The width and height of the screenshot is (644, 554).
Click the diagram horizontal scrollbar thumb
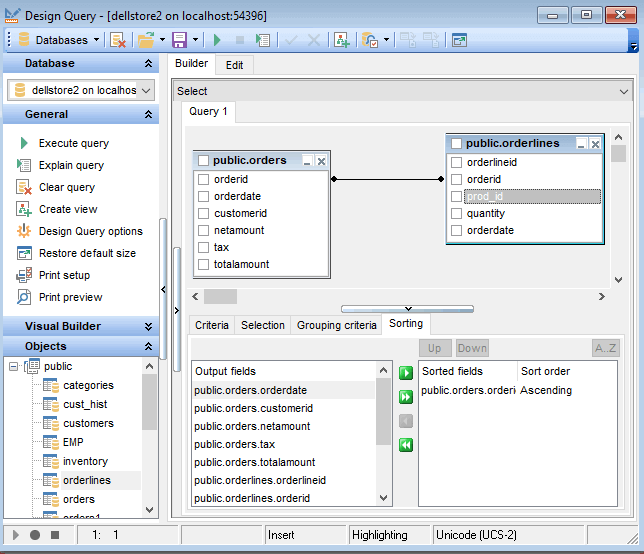tap(220, 296)
